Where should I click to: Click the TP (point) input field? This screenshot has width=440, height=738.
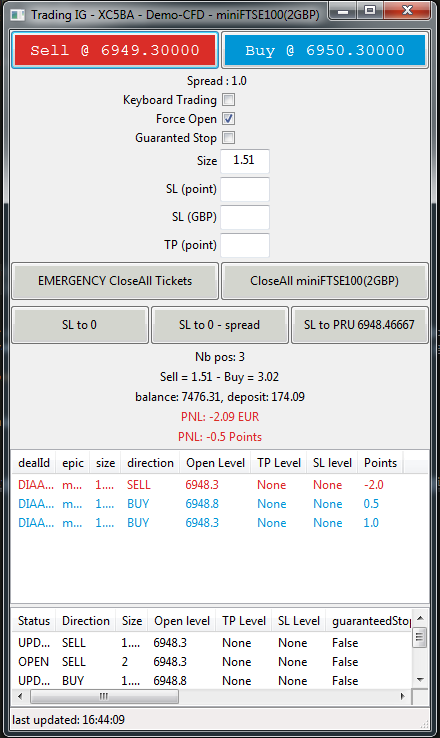tap(245, 245)
